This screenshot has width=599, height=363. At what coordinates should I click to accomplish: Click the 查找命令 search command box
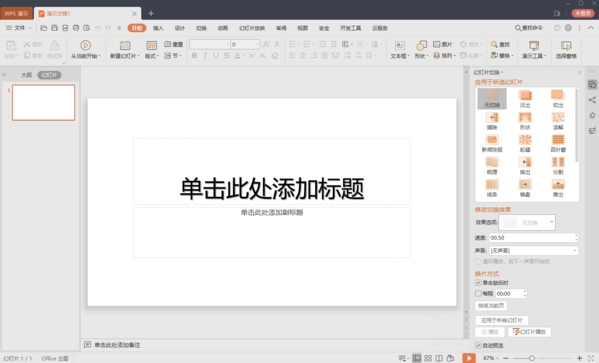(x=529, y=28)
